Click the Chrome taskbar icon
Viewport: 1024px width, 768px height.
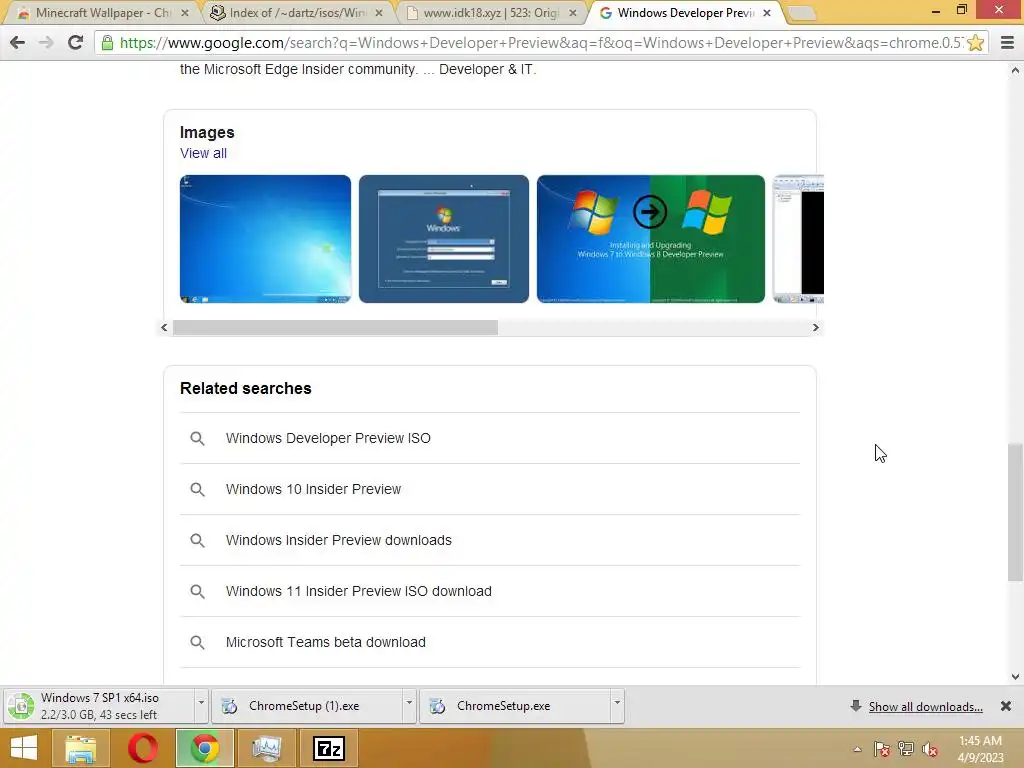click(204, 748)
